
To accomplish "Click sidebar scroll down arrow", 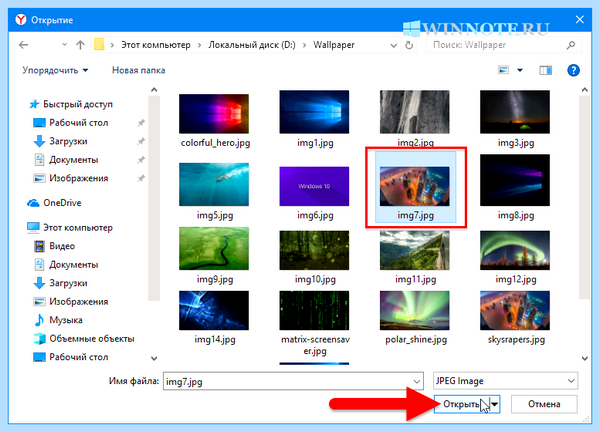I will pos(154,359).
